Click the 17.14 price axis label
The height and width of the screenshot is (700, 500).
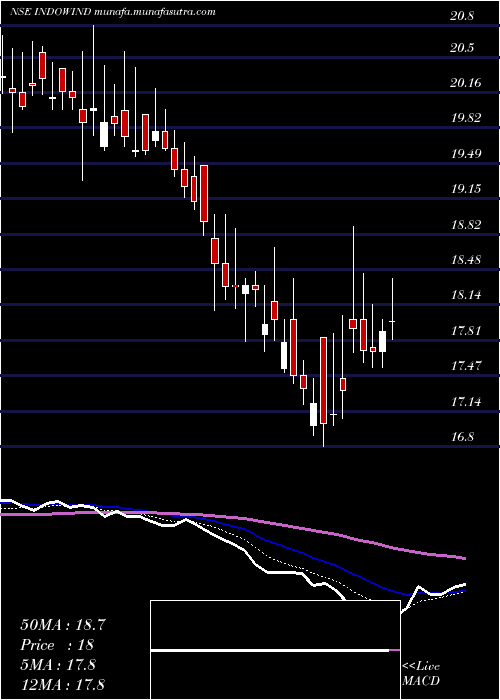click(466, 402)
